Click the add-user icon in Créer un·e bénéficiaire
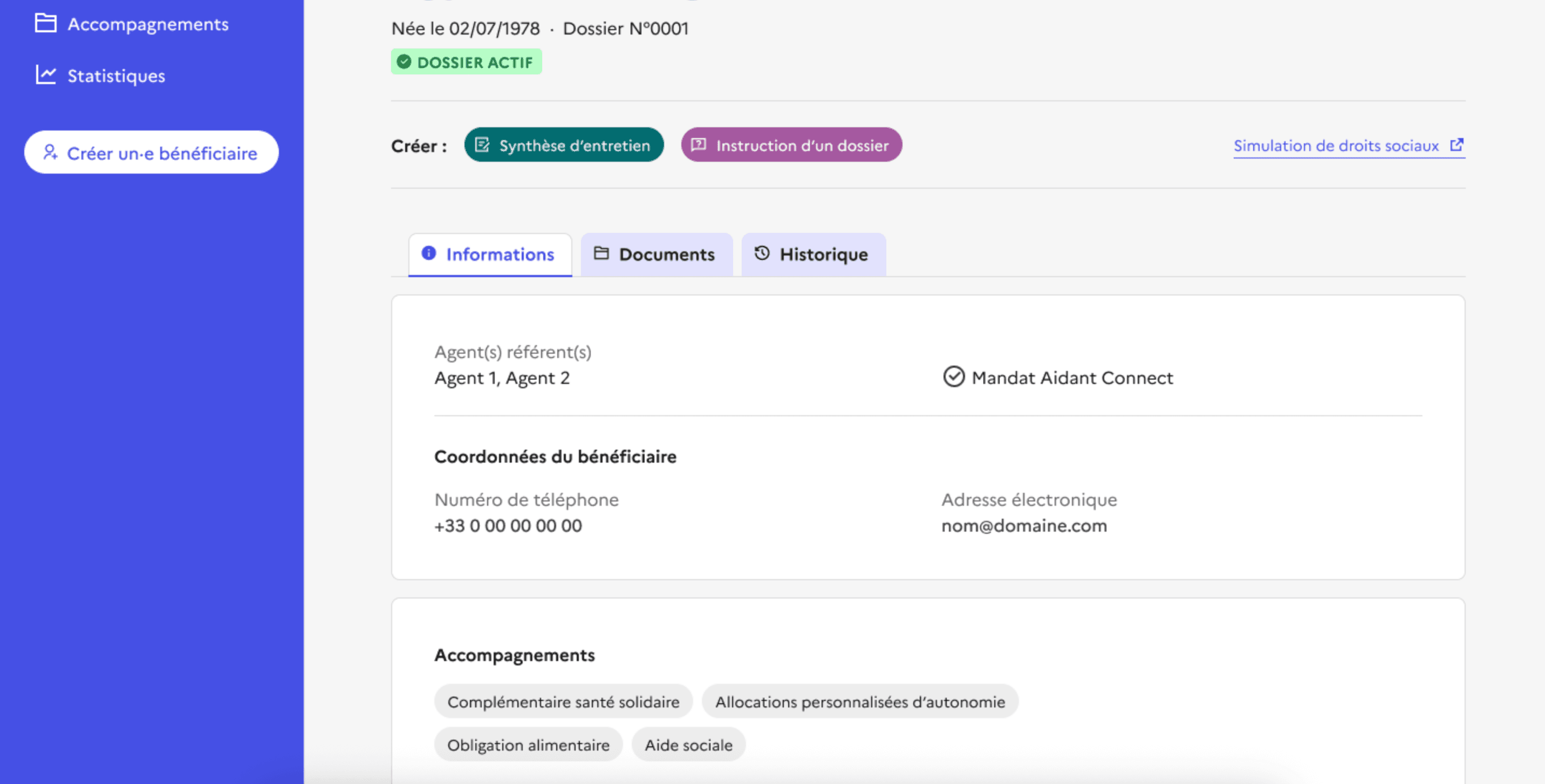 click(50, 152)
